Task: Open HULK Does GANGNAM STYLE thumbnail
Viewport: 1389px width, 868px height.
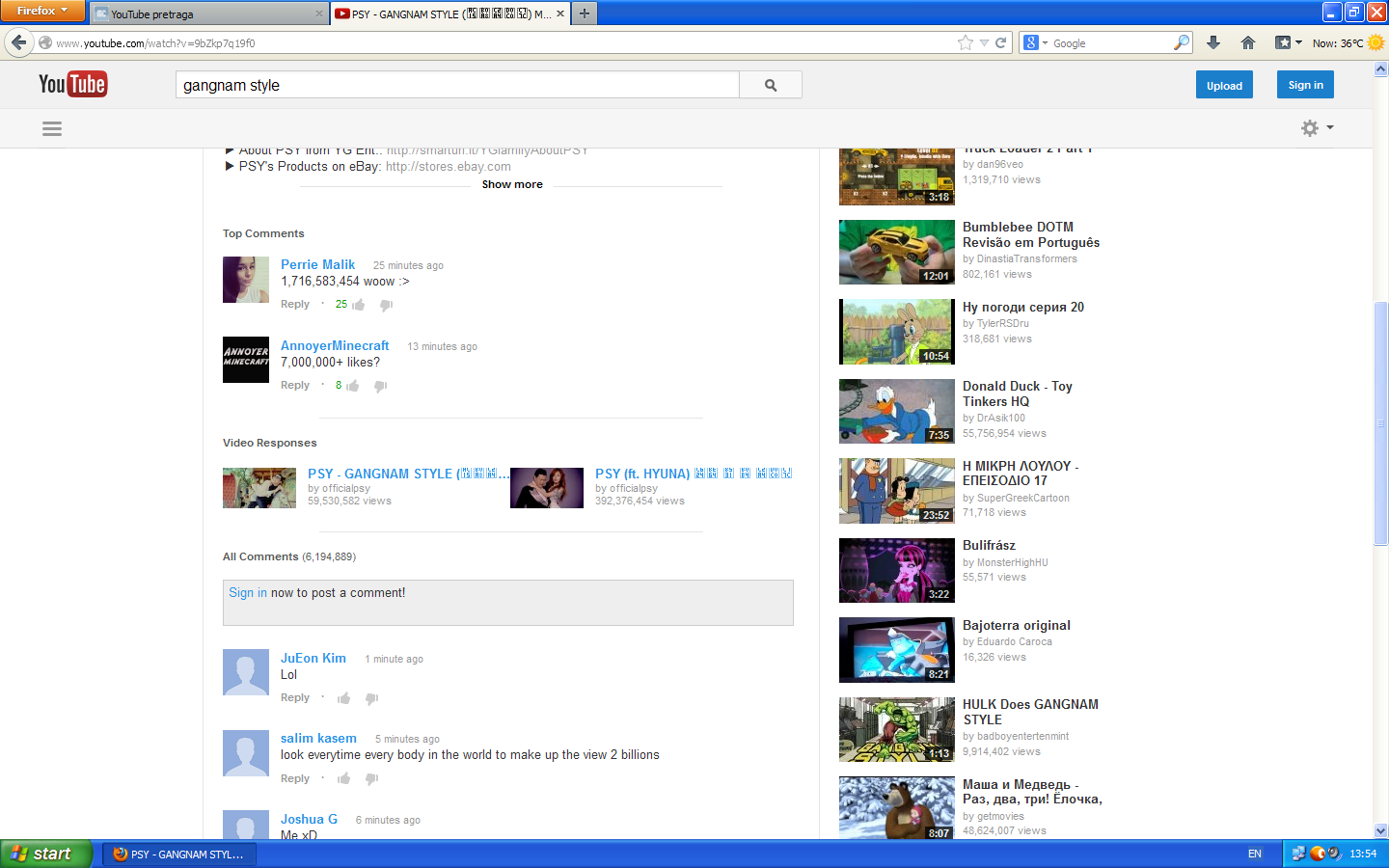Action: tap(897, 730)
